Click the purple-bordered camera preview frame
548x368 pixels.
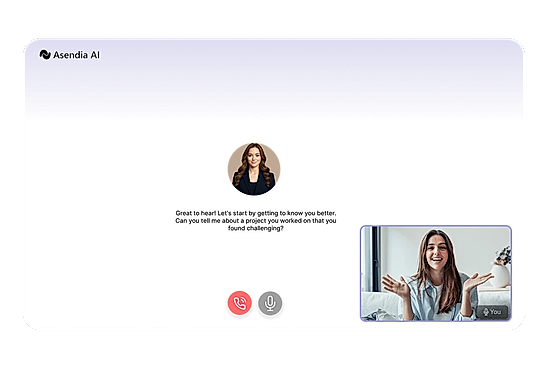(436, 273)
